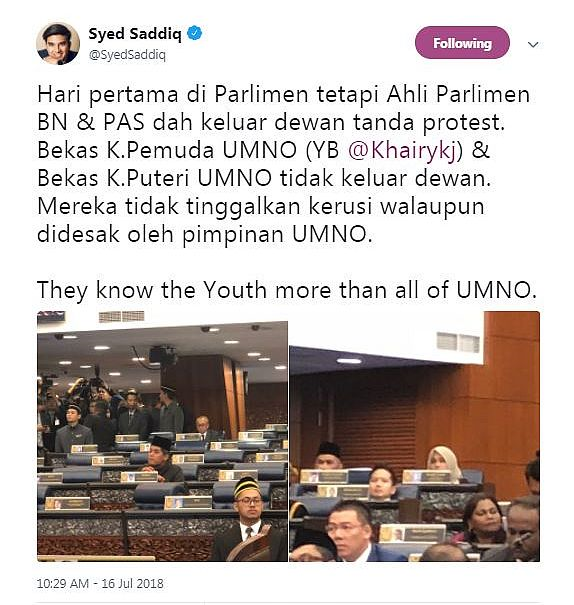
Task: Toggle the purple Following button
Action: click(x=462, y=43)
